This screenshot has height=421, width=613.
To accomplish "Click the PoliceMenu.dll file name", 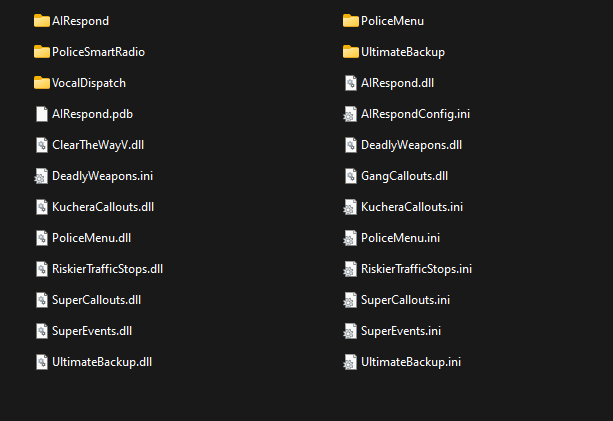I will point(91,238).
